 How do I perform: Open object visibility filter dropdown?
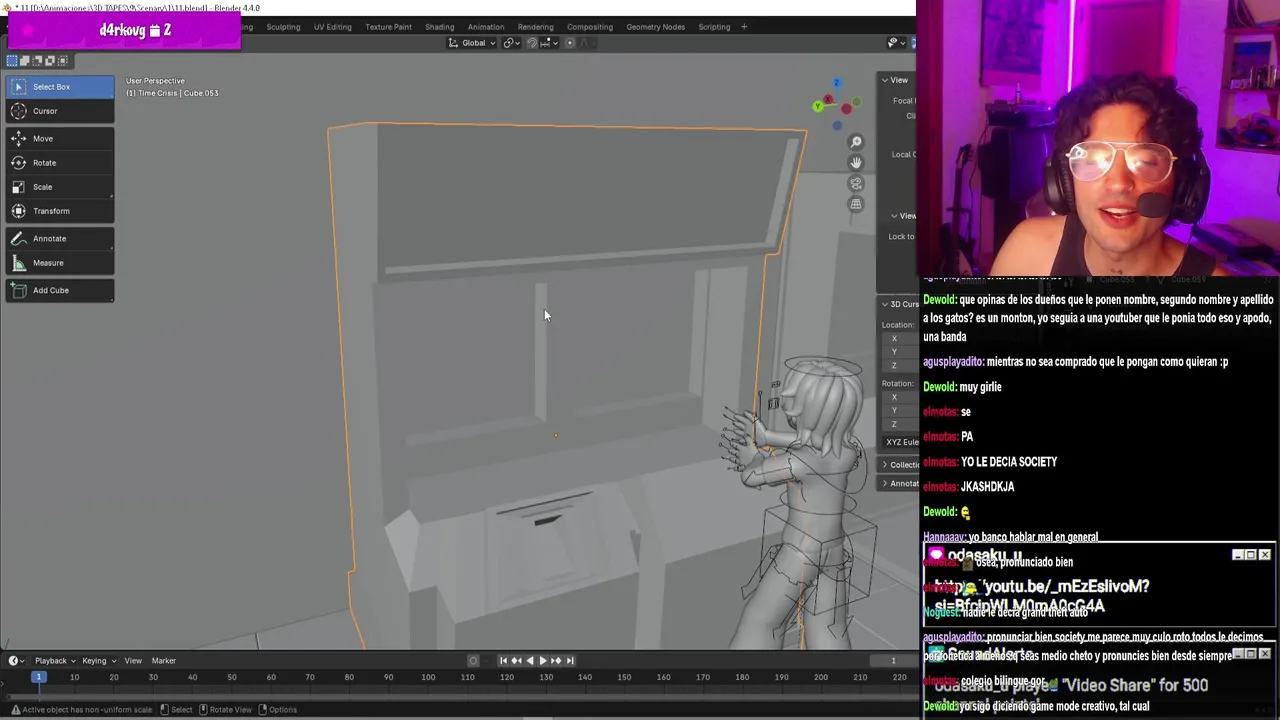895,43
